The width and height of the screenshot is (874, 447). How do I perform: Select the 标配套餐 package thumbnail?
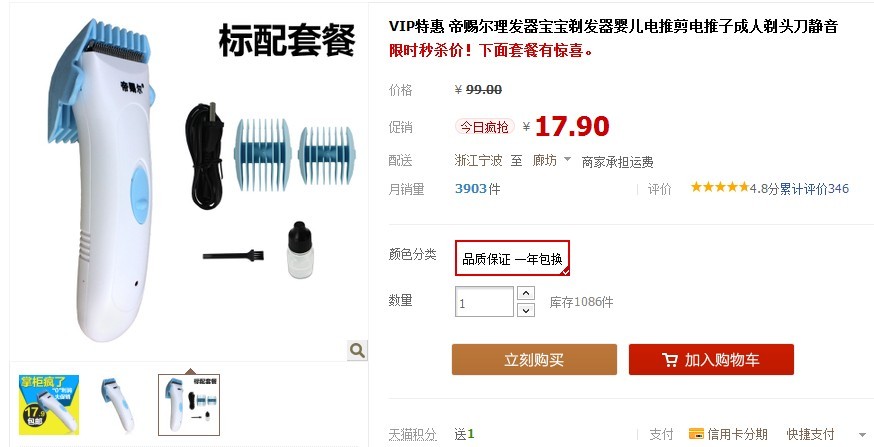pos(189,405)
